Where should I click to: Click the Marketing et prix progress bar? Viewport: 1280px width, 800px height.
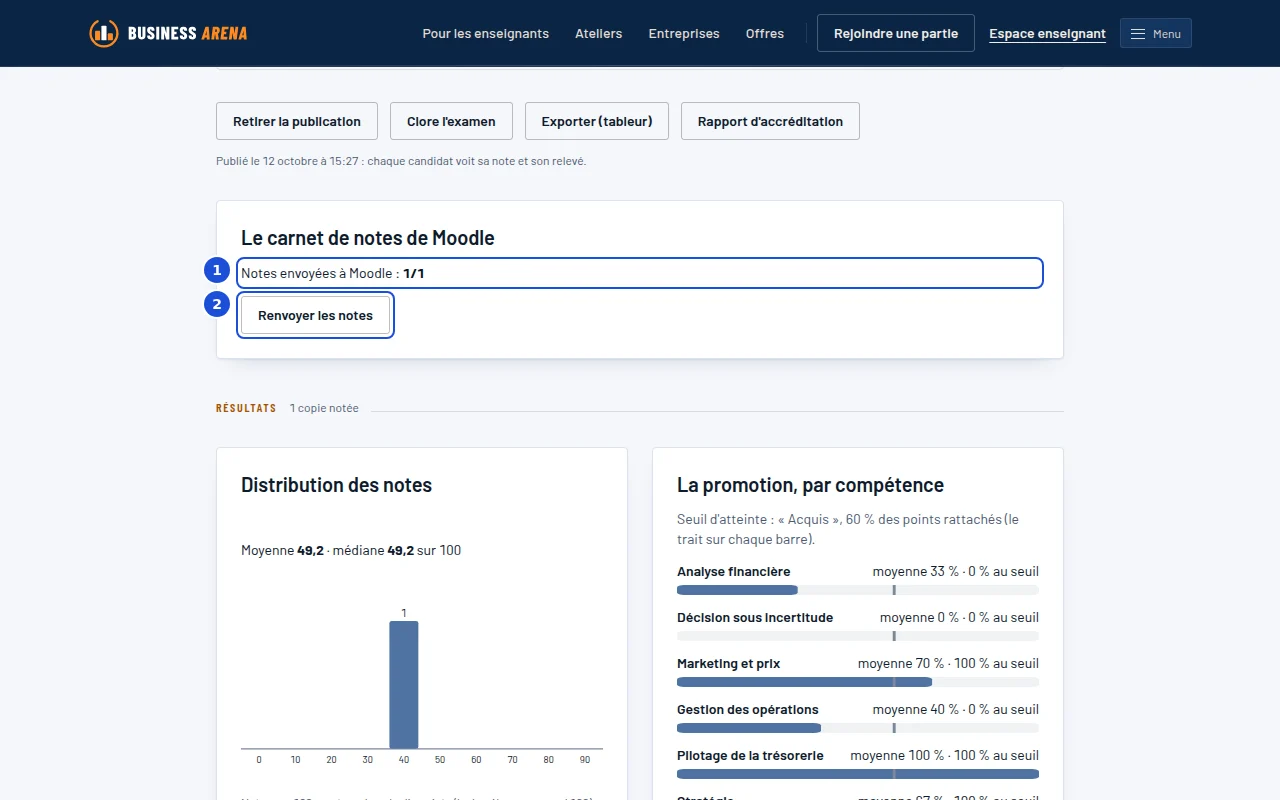tap(858, 682)
